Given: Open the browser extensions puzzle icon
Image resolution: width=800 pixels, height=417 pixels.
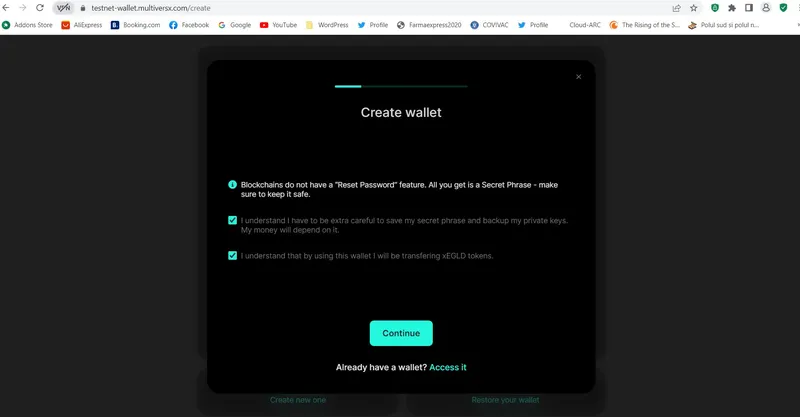Looking at the screenshot, I should click(732, 8).
